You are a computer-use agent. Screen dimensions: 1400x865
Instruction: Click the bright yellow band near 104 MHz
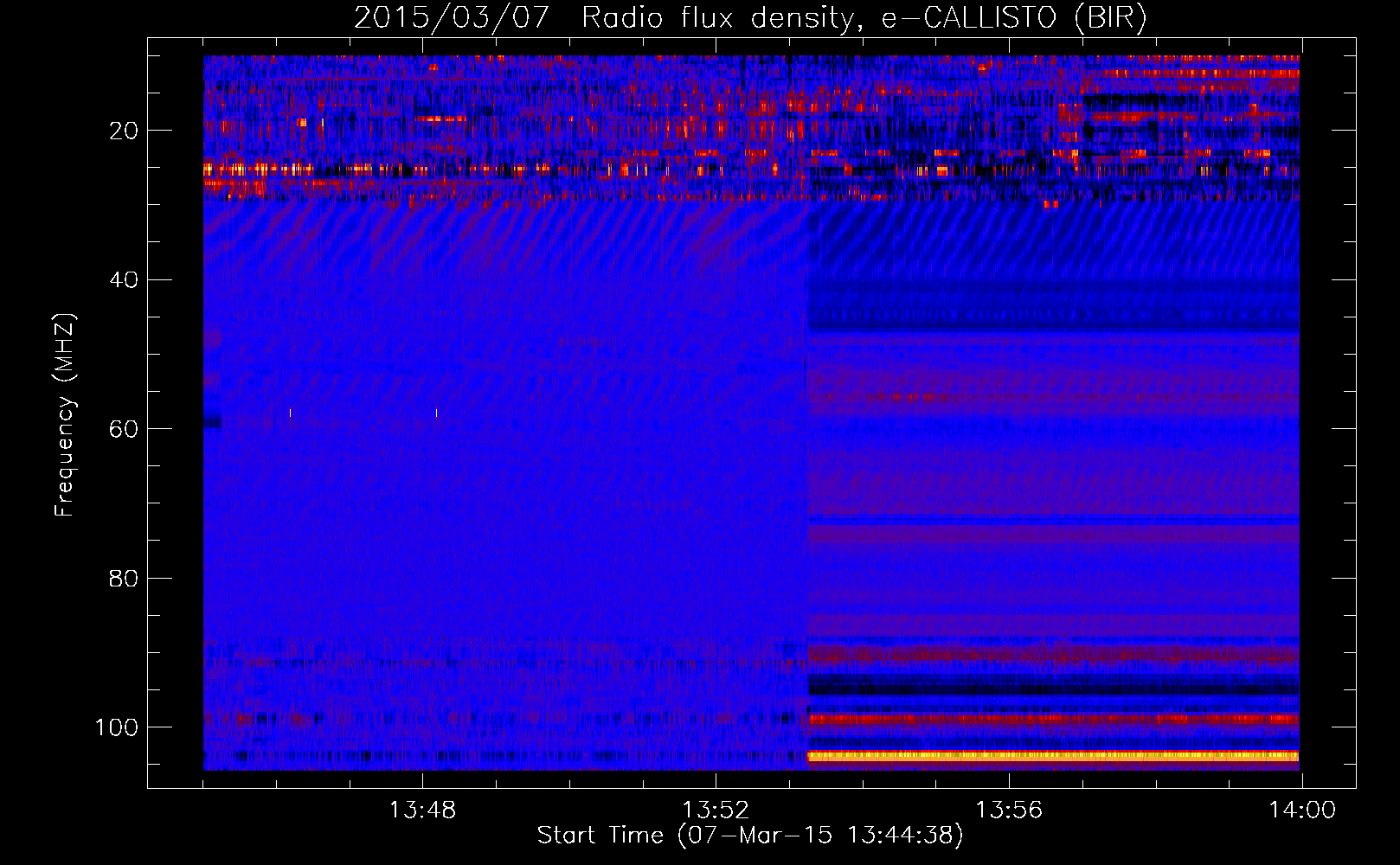[x=1053, y=756]
